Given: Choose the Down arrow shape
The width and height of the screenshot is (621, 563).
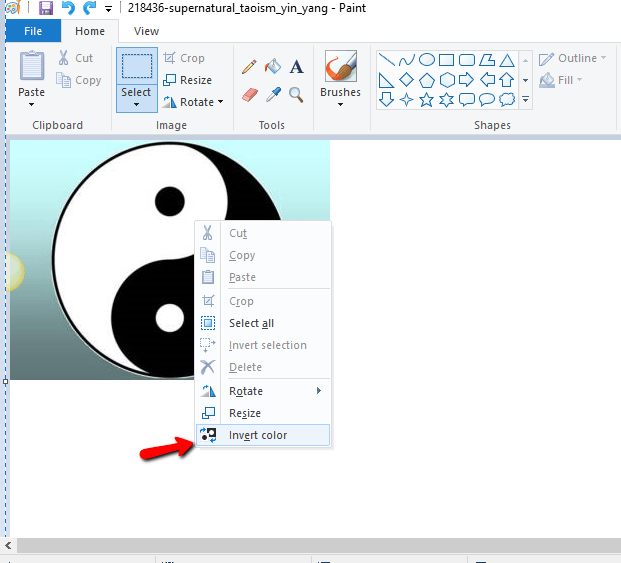Looking at the screenshot, I should (386, 99).
